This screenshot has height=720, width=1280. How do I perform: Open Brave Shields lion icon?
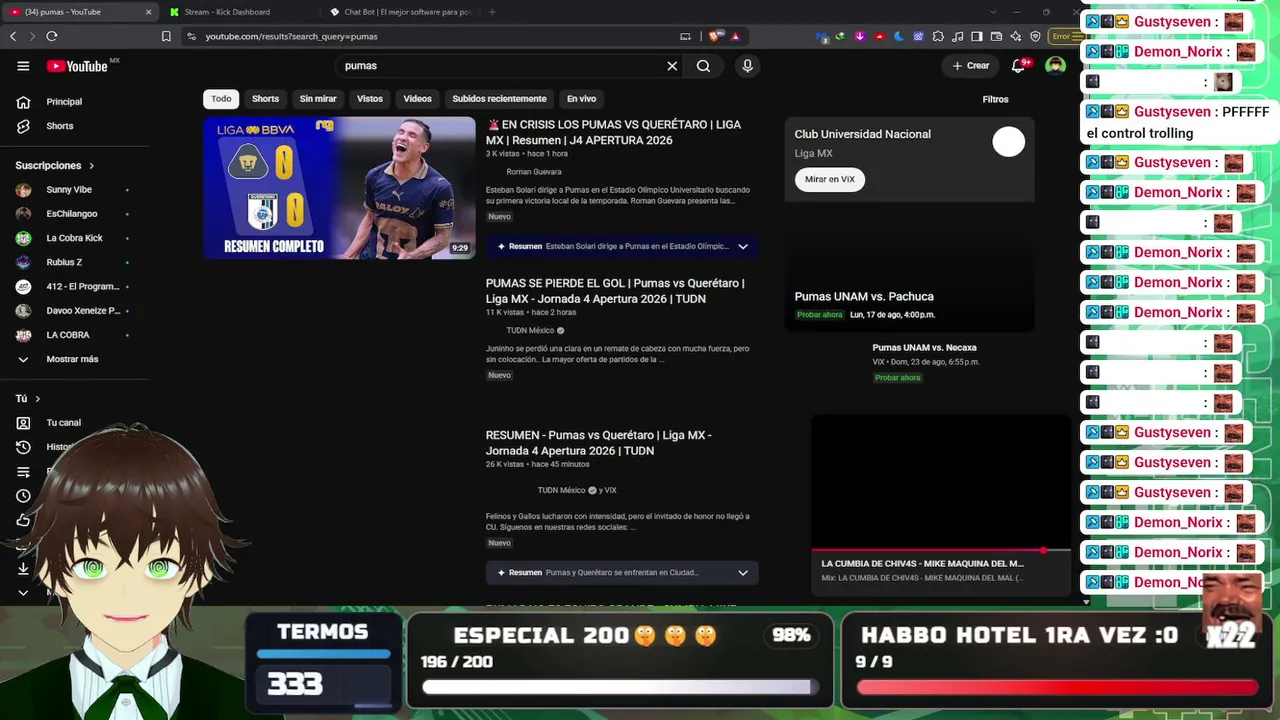[x=715, y=36]
